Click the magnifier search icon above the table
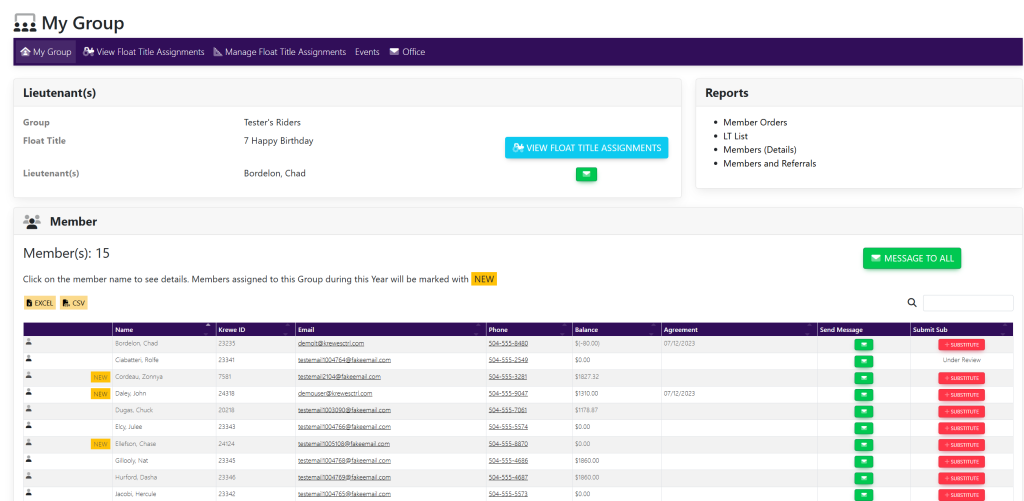Viewport: 1024px width, 501px height. (912, 303)
